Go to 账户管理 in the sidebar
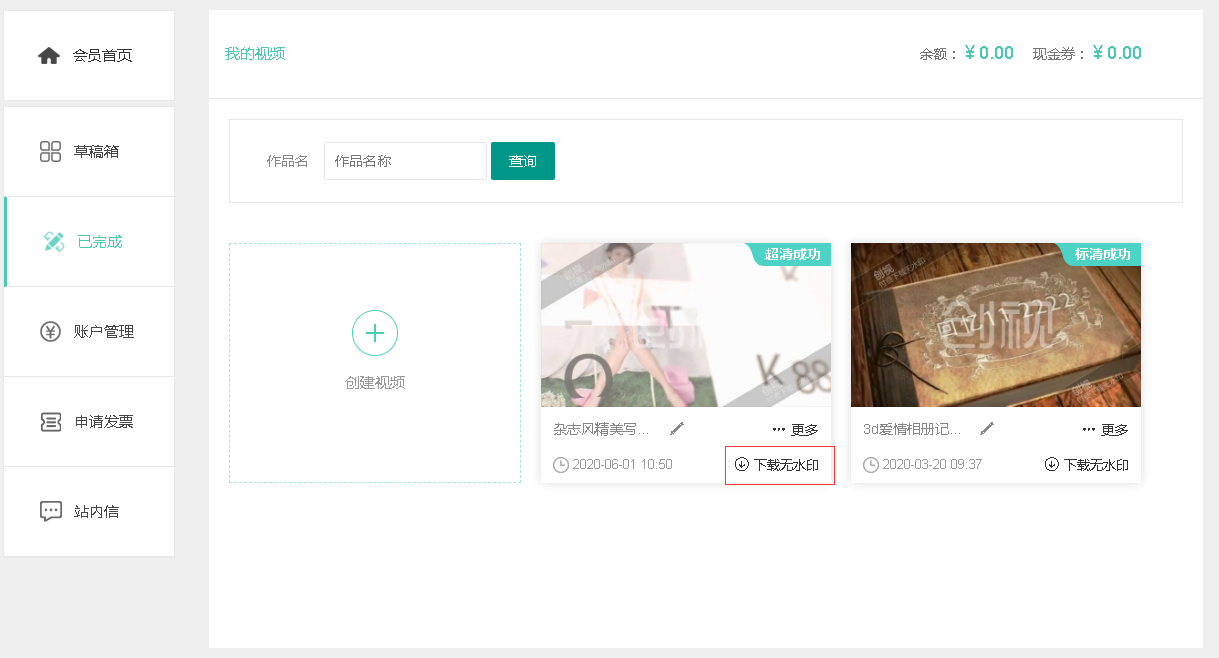The height and width of the screenshot is (658, 1219). point(89,332)
